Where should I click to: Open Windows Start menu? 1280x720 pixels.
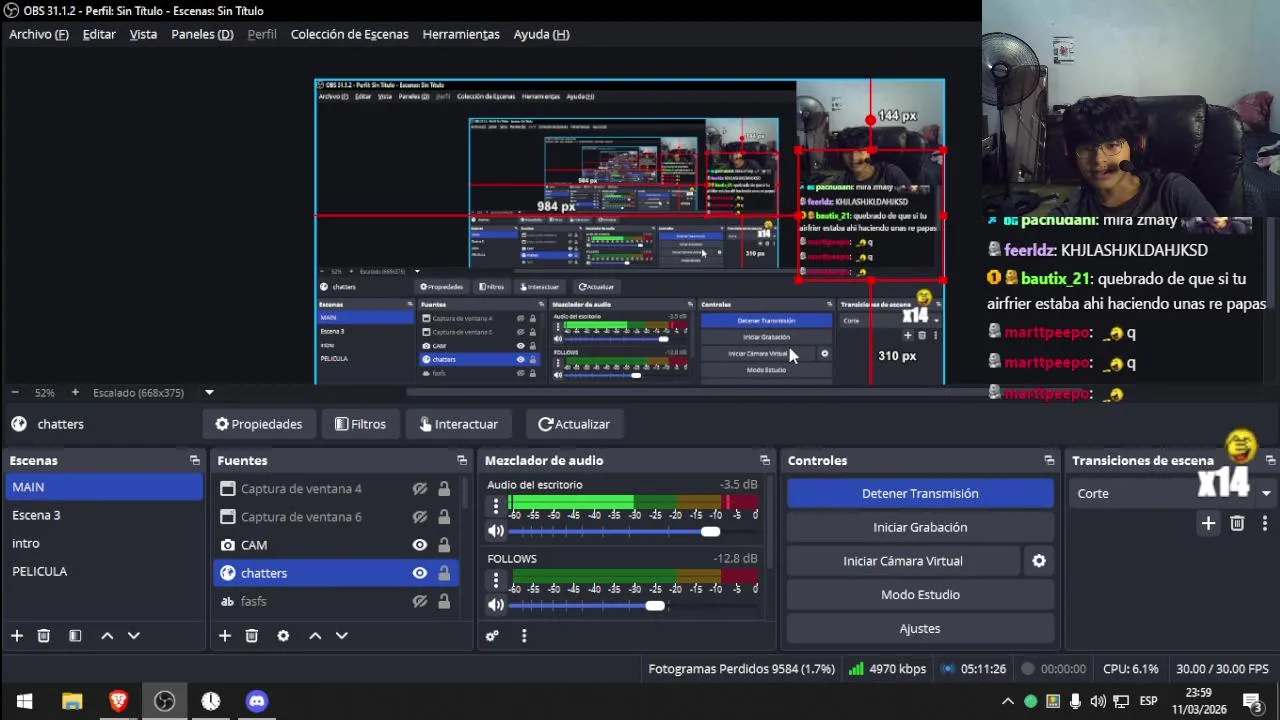[x=25, y=701]
